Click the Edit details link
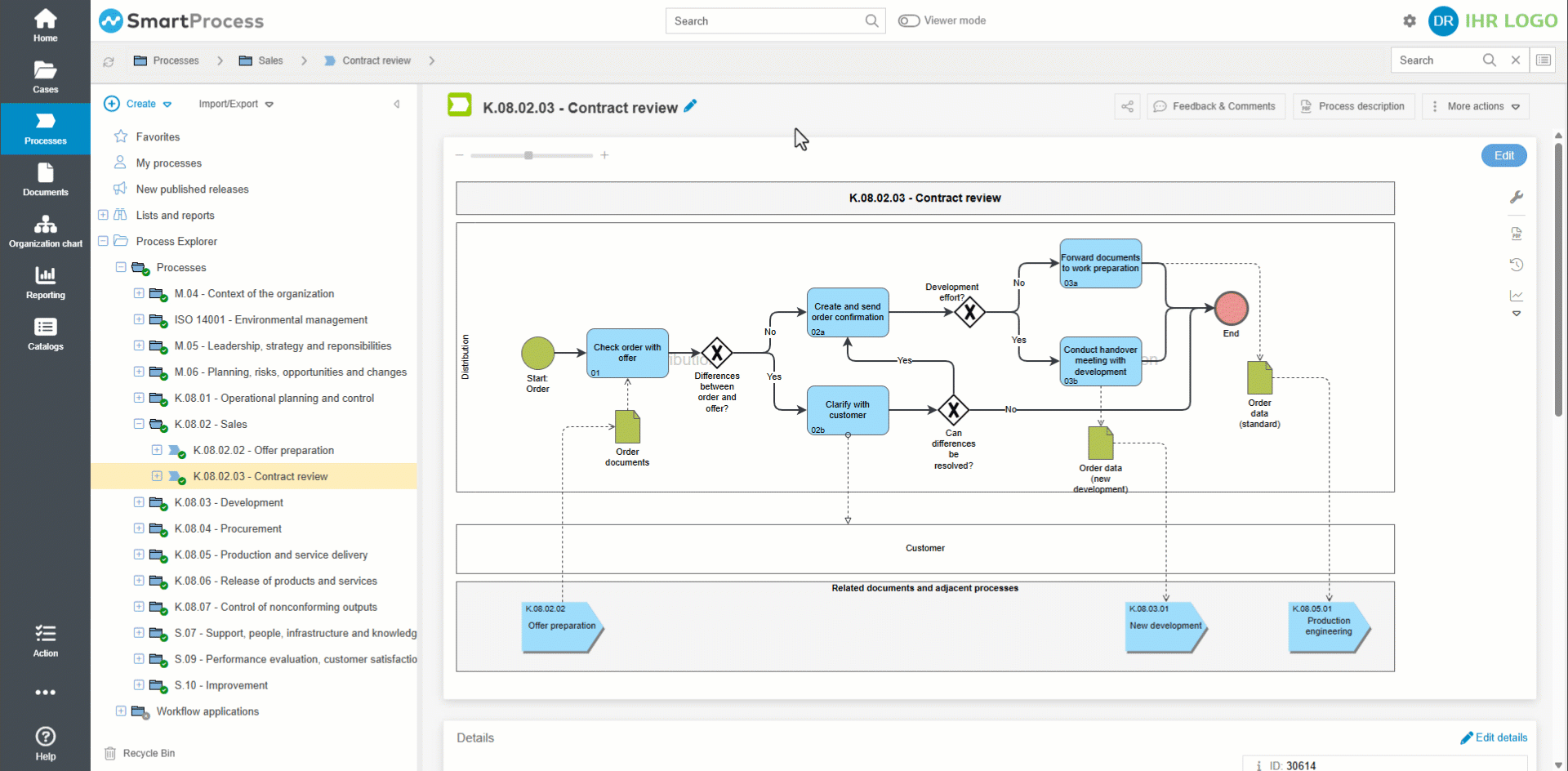Screen dimensions: 1568x771 coord(1494,738)
